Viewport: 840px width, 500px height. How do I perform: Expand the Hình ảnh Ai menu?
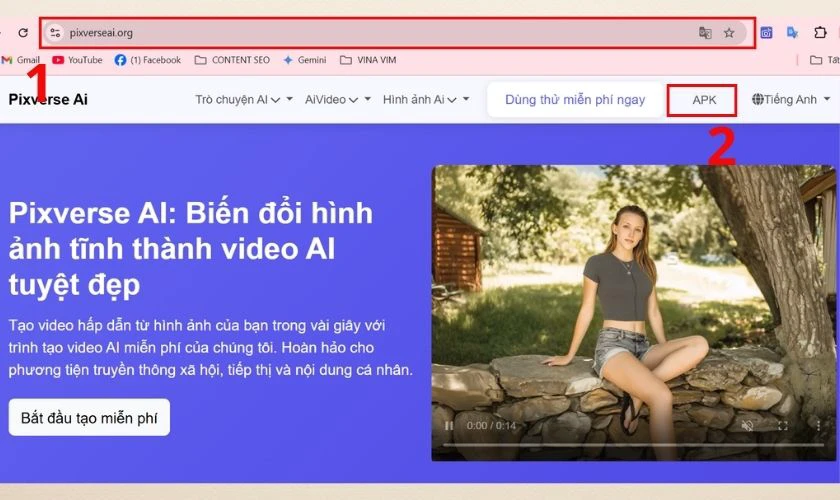point(426,100)
